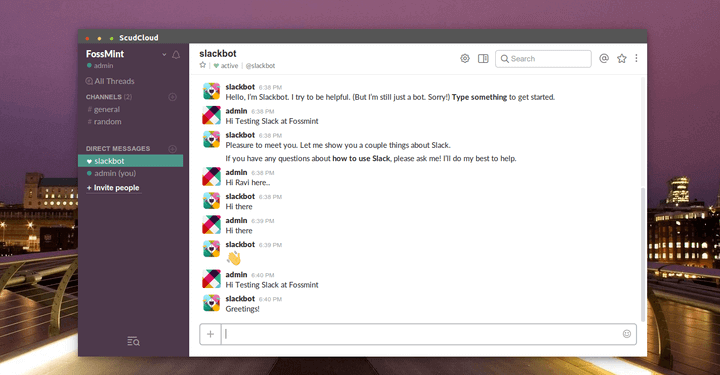Click the 'Greetings!' message text

coord(242,309)
